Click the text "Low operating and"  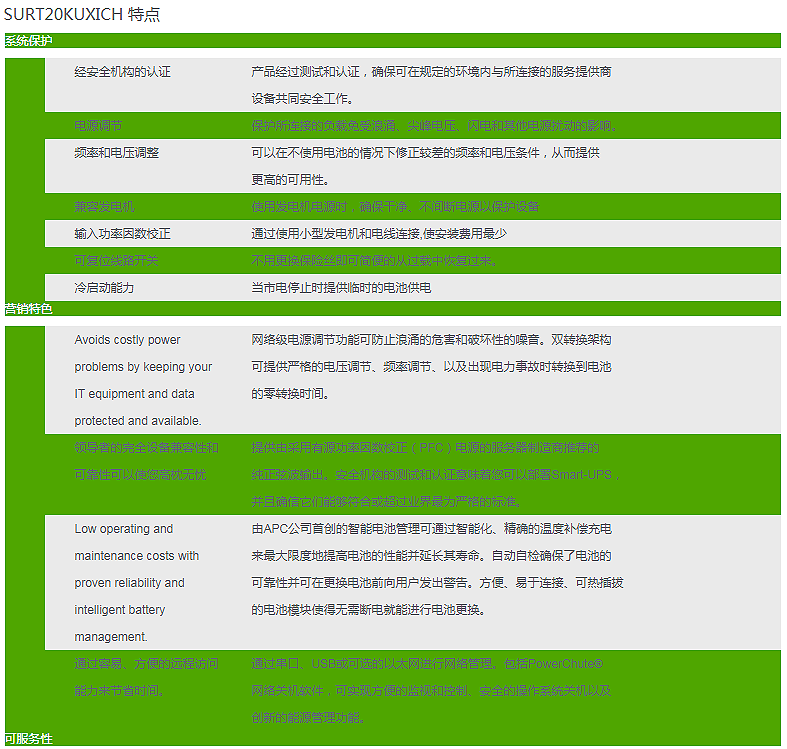pos(124,529)
